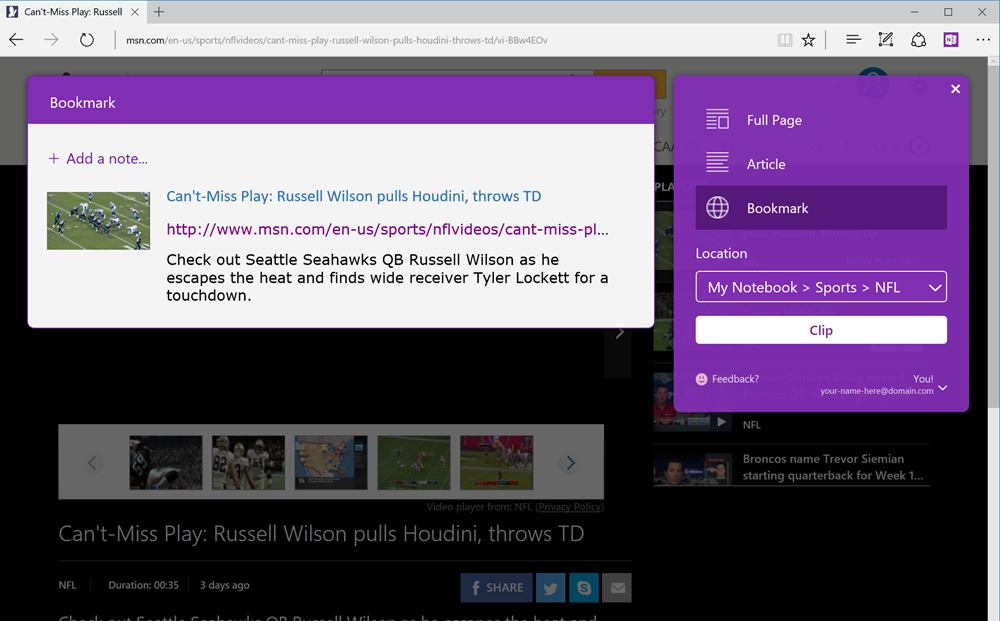Click the msn.com bookmark URL link

(387, 229)
